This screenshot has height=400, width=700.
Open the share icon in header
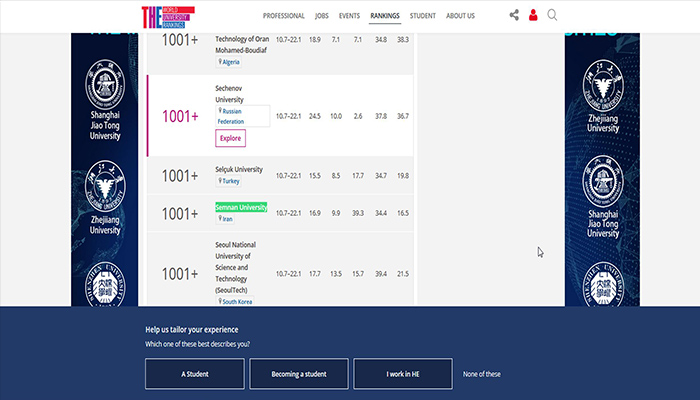(514, 15)
